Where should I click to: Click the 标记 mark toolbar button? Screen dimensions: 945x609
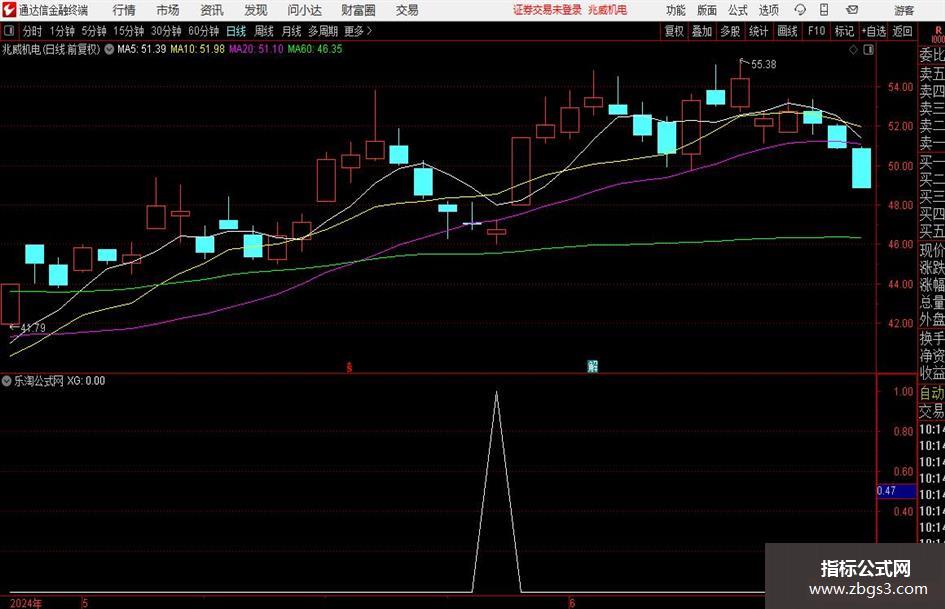tap(844, 31)
